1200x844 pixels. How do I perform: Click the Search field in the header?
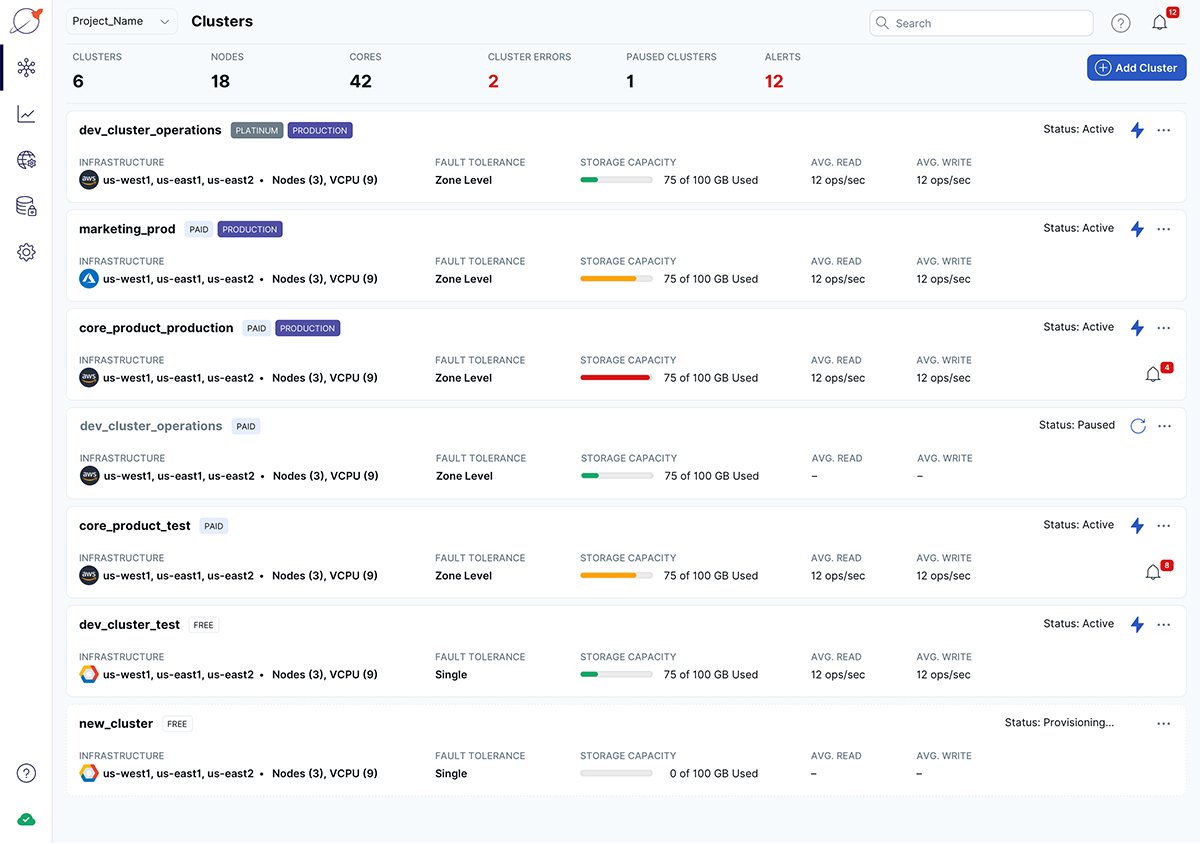pyautogui.click(x=980, y=22)
